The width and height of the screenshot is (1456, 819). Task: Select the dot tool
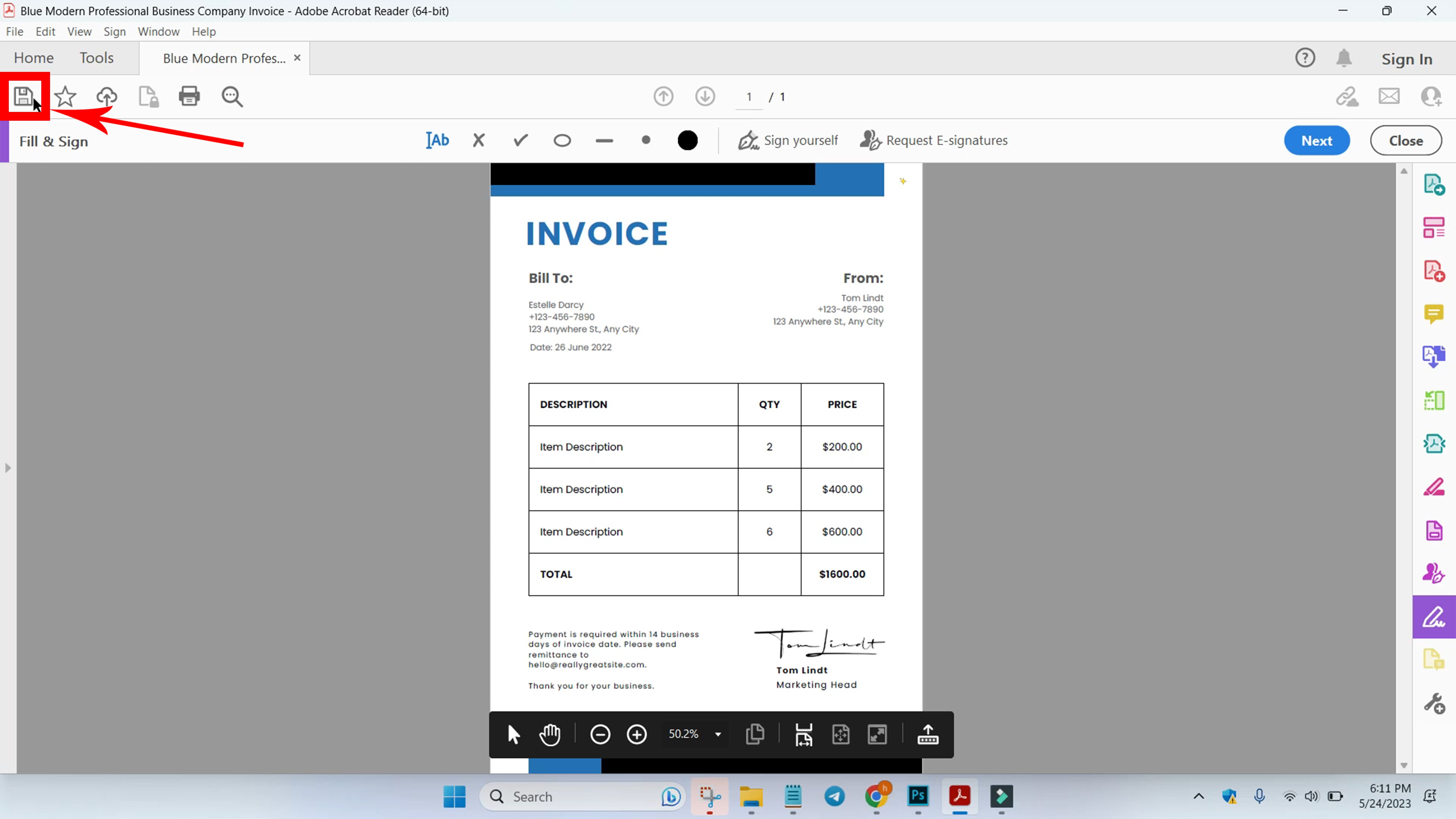click(x=646, y=140)
